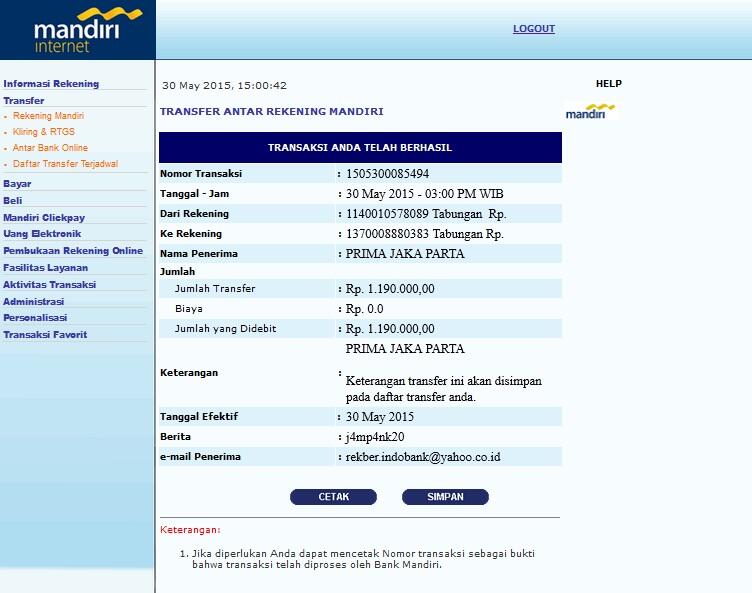
Task: Choose the Antar Bank Online option
Action: (50, 148)
